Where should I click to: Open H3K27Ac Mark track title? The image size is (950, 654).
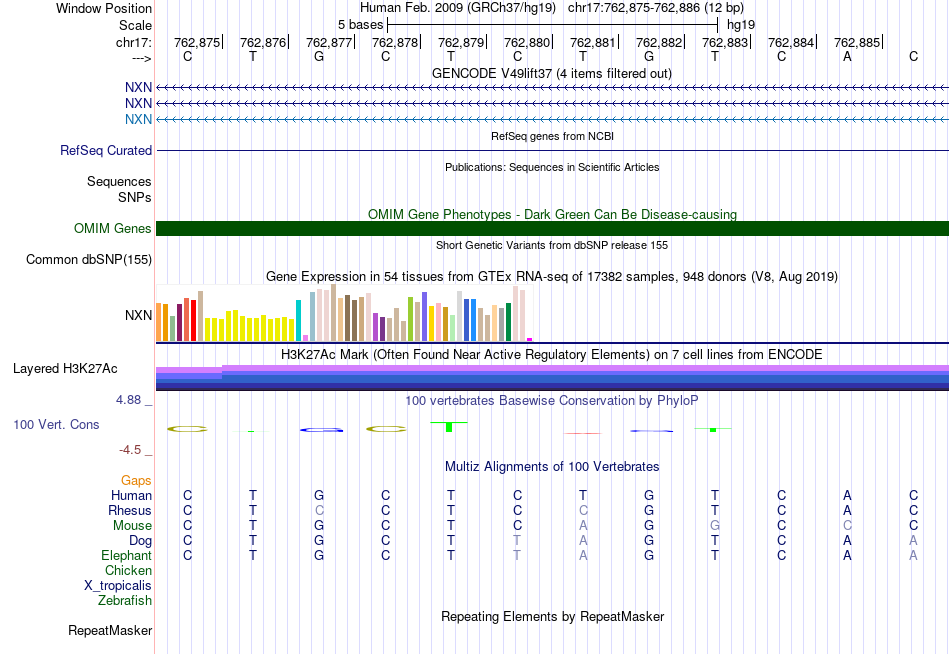552,355
